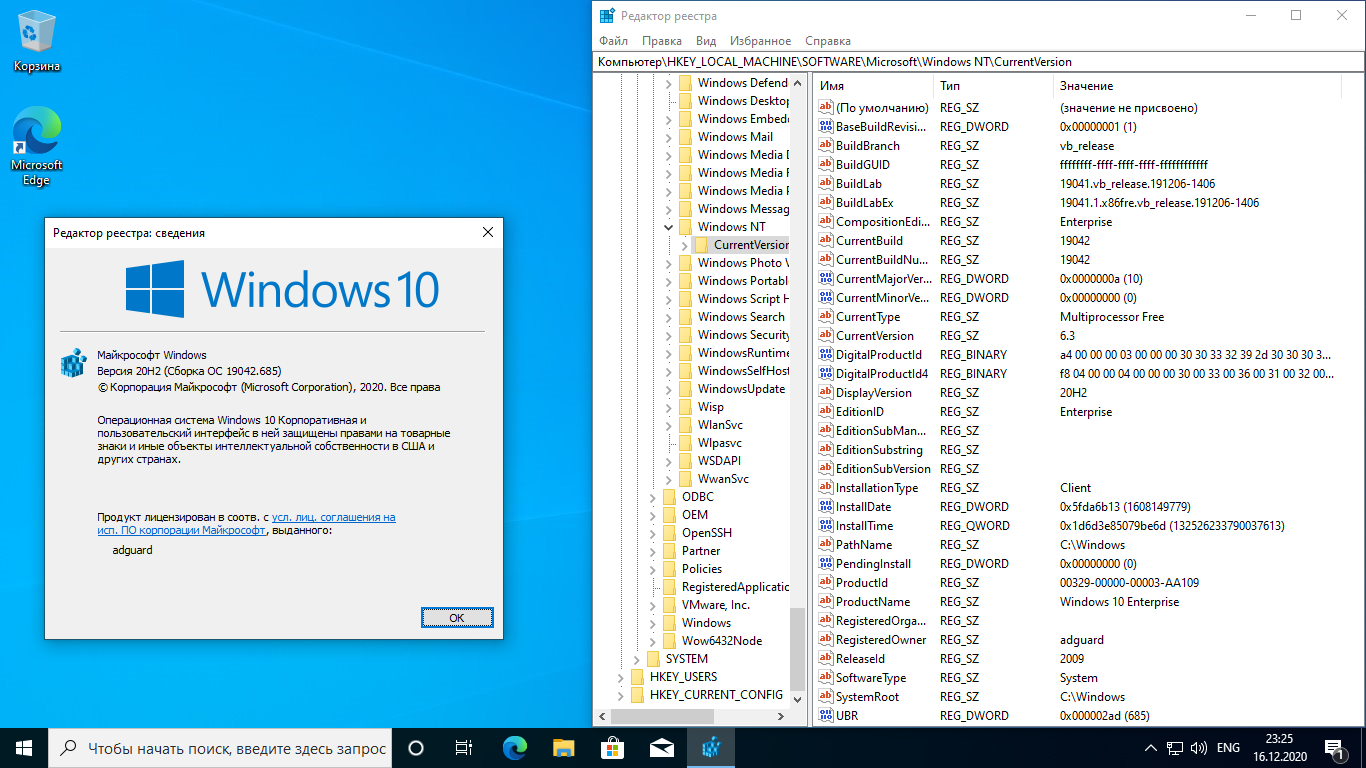This screenshot has width=1366, height=768.
Task: Click the BuildLab string value icon
Action: coord(826,184)
